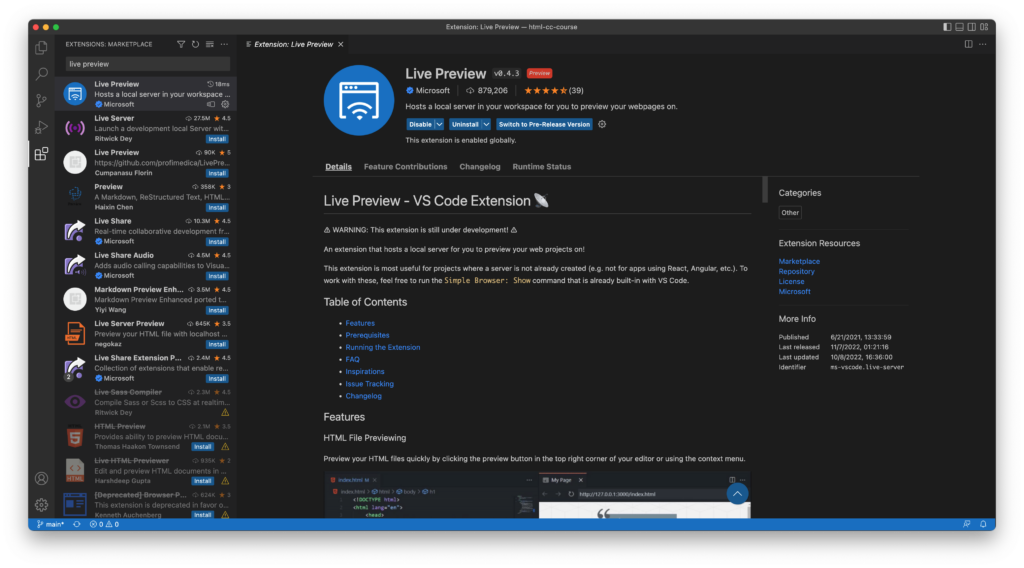Expand the Uninstall dropdown arrow
Image resolution: width=1024 pixels, height=568 pixels.
click(487, 124)
